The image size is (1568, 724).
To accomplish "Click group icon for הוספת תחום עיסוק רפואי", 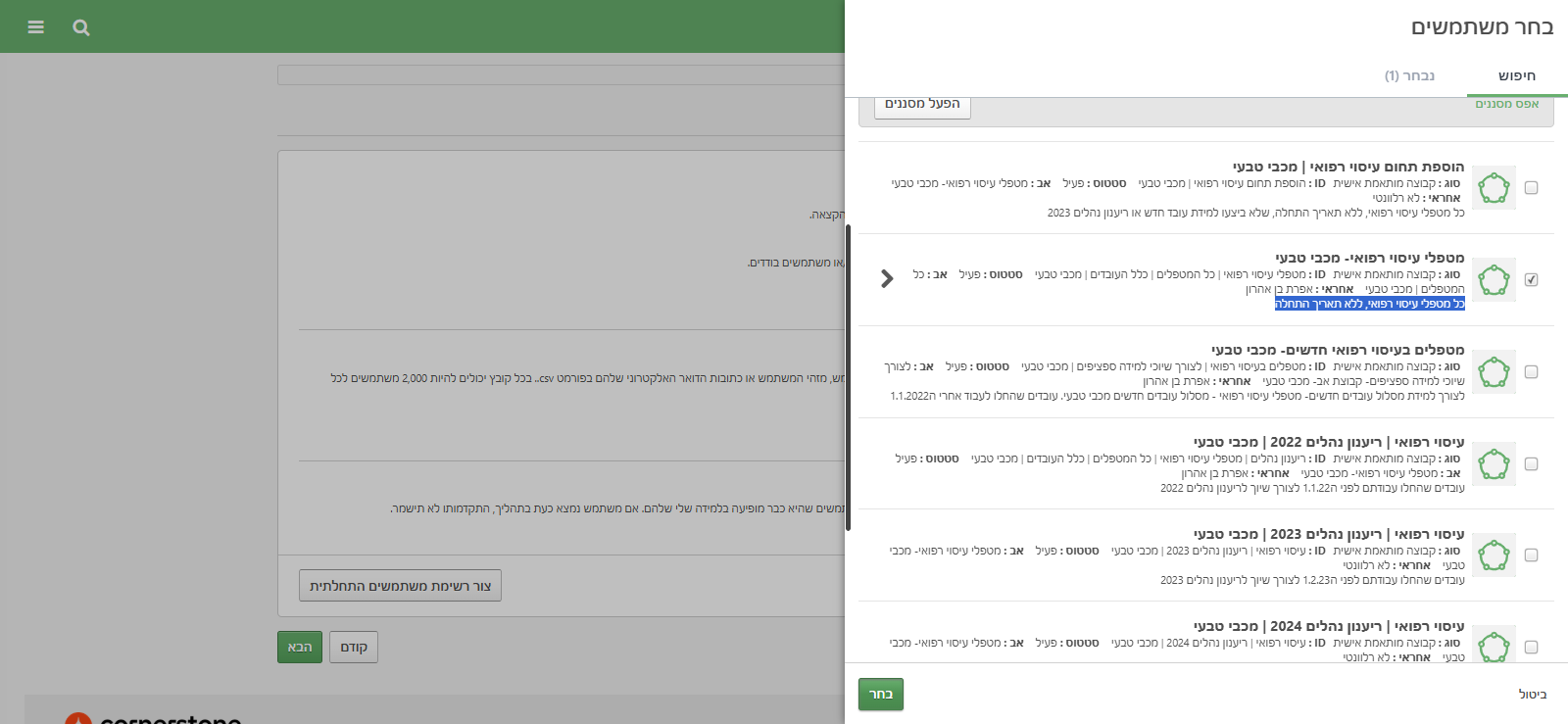I will tap(1494, 188).
